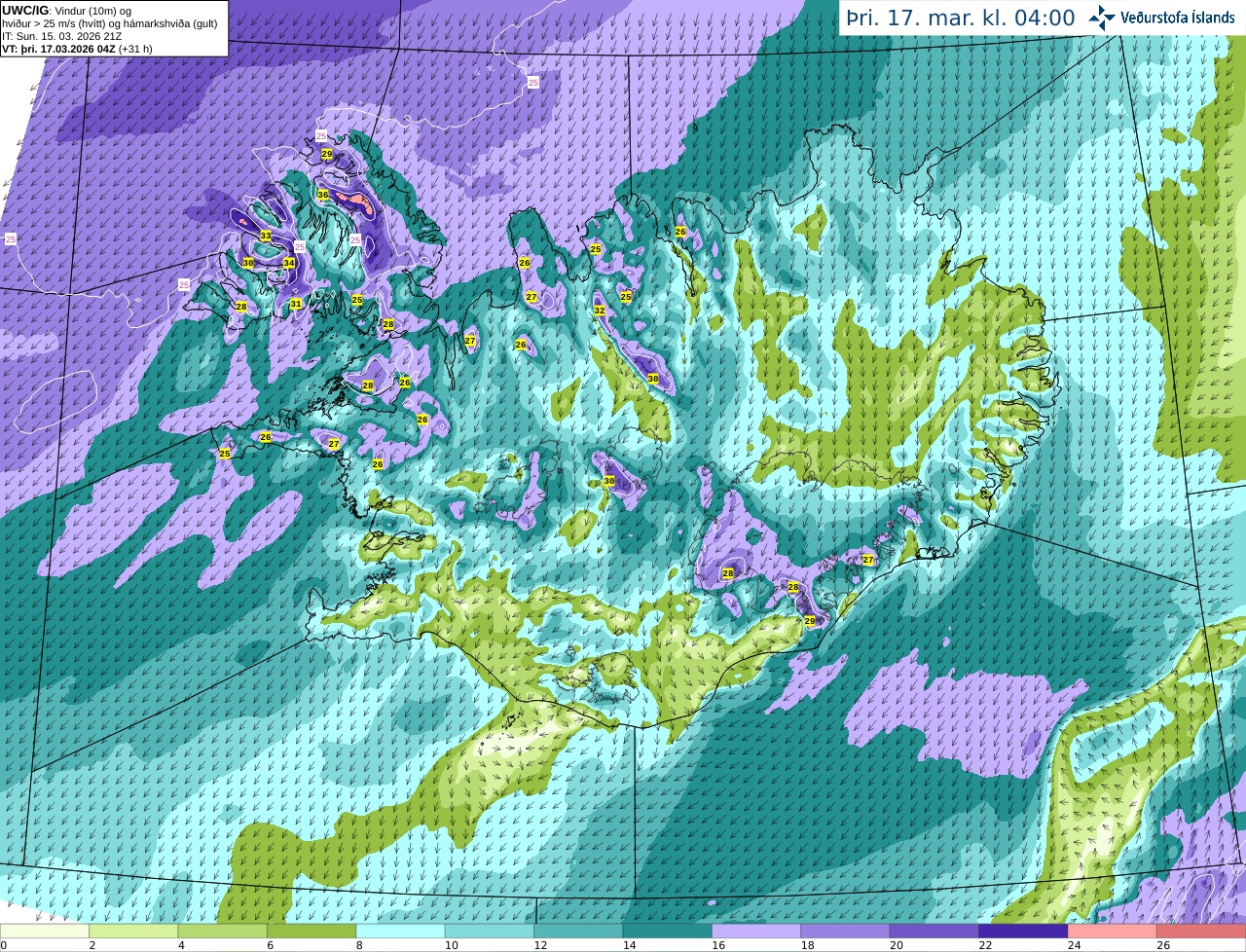Click the yellow gust marker labeled 31
This screenshot has width=1246, height=952.
click(296, 304)
